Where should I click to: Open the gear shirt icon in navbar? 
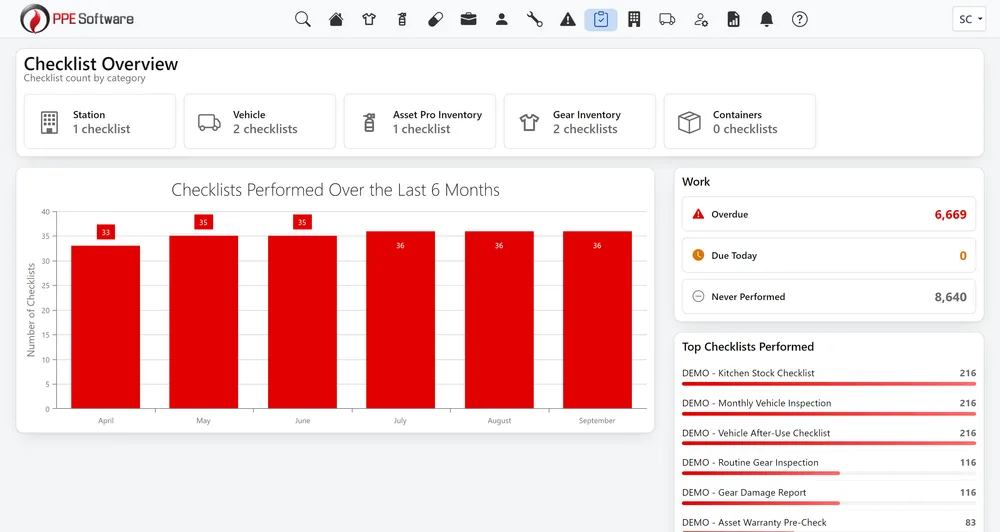[369, 20]
